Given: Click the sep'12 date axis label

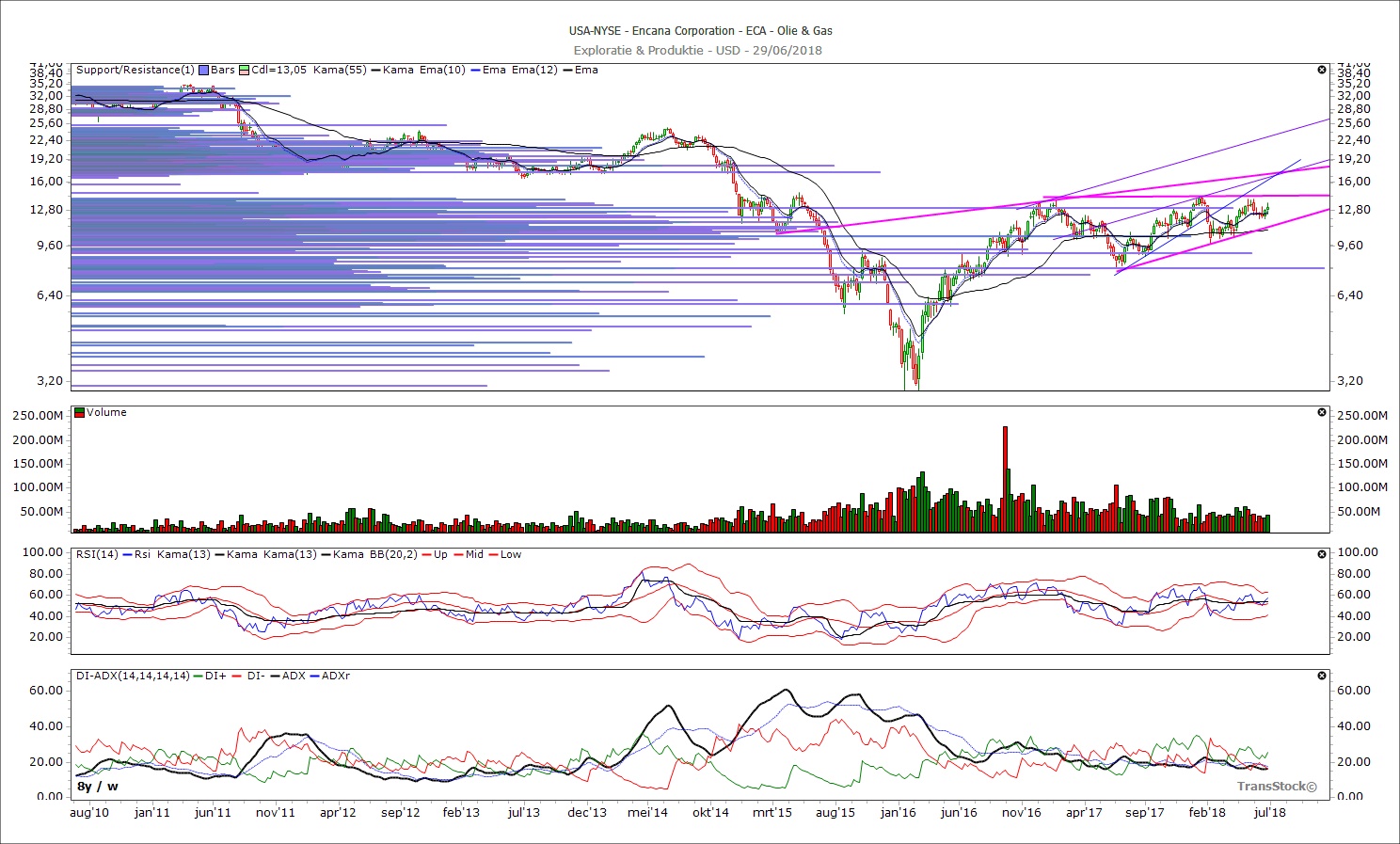Looking at the screenshot, I should (x=400, y=812).
